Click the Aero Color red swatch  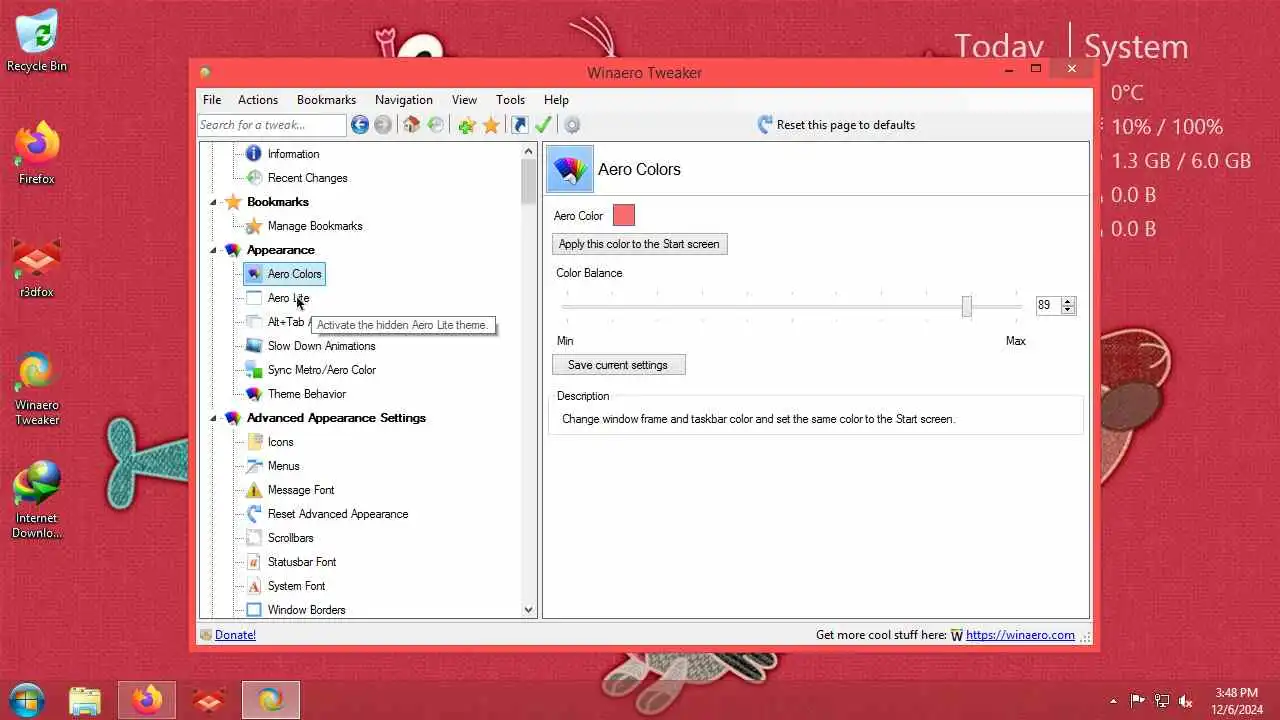click(624, 216)
